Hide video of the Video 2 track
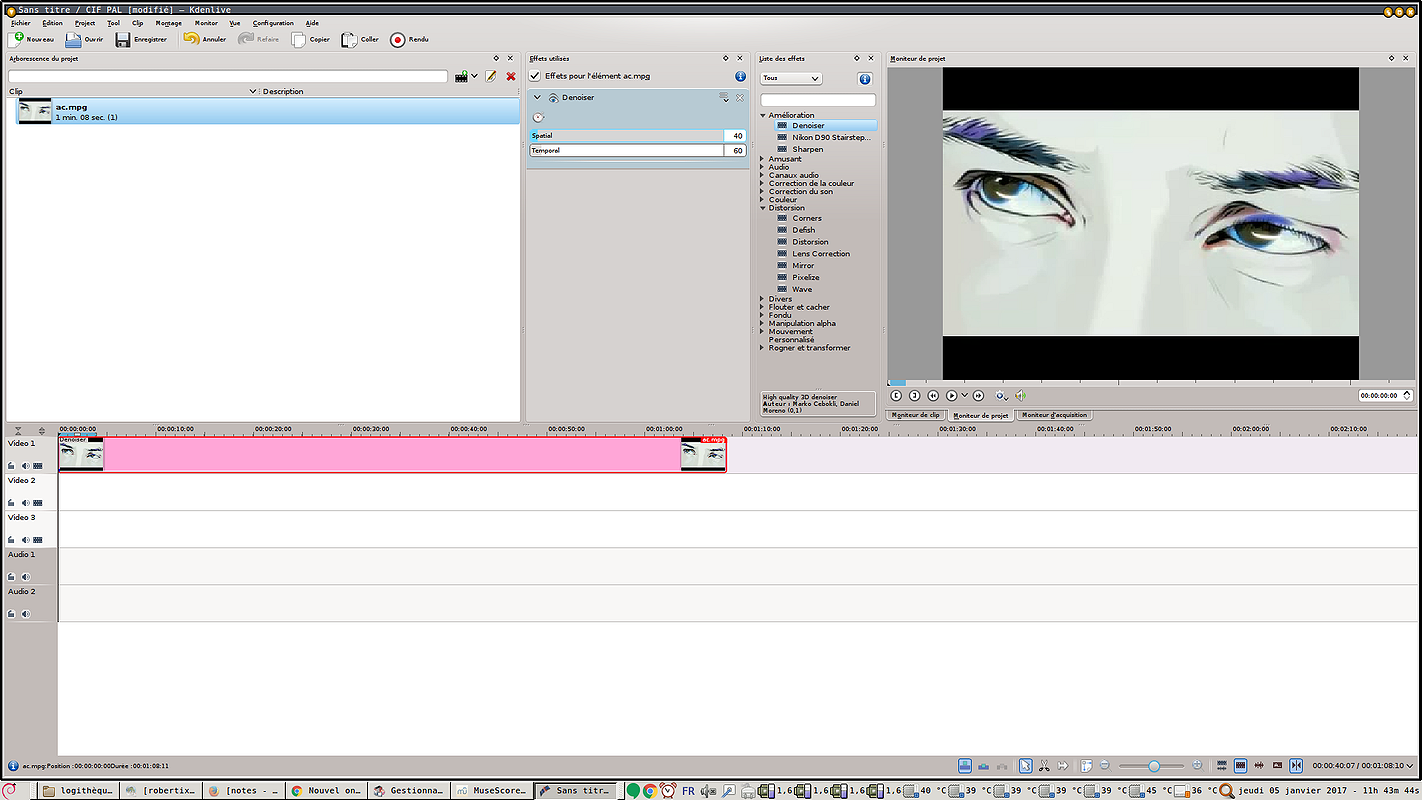 click(x=38, y=503)
